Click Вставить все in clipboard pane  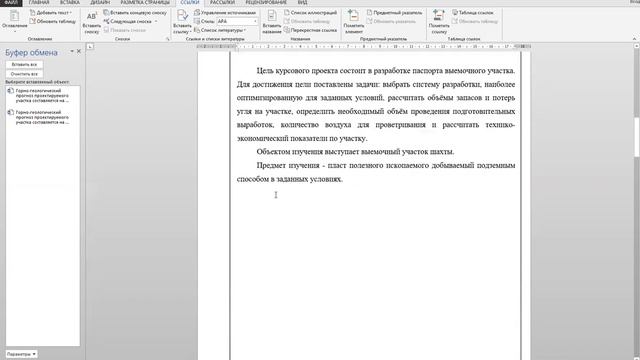point(24,64)
